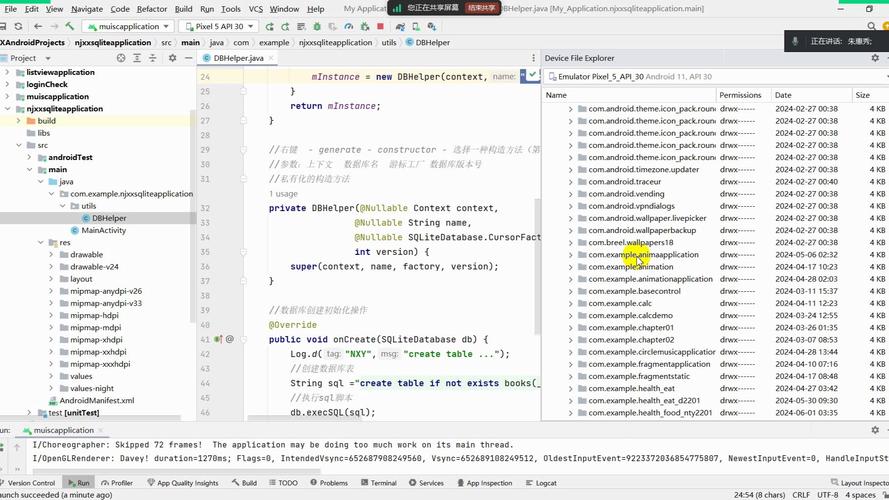
Task: Click the Date column header in Device File Explorer
Action: coord(811,95)
